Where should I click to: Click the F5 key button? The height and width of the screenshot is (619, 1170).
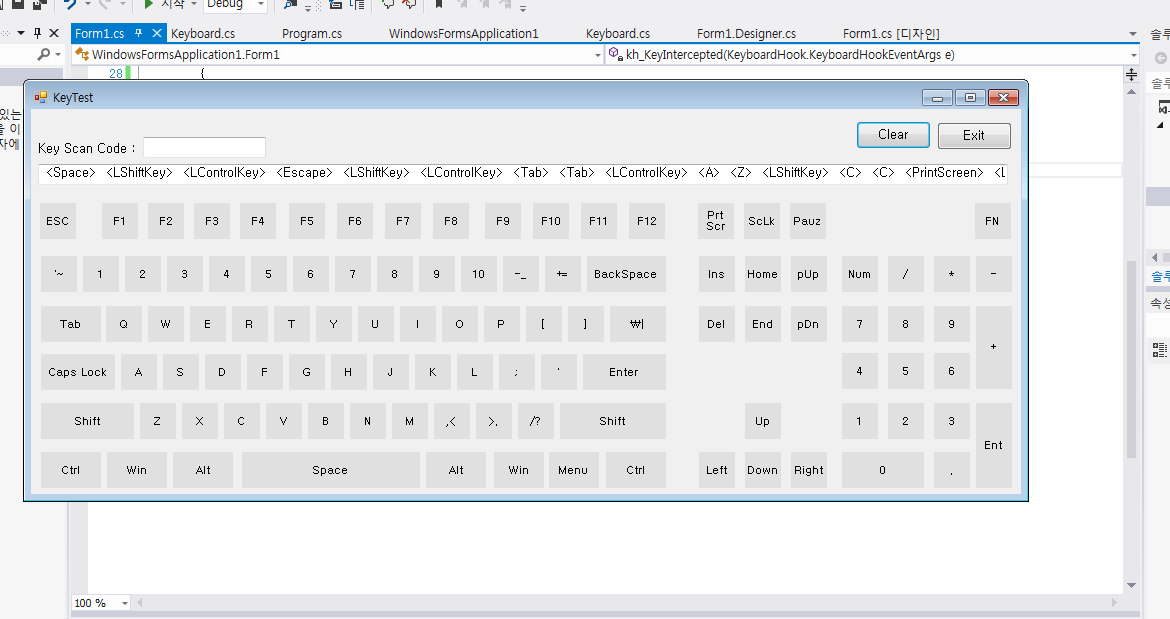tap(307, 221)
